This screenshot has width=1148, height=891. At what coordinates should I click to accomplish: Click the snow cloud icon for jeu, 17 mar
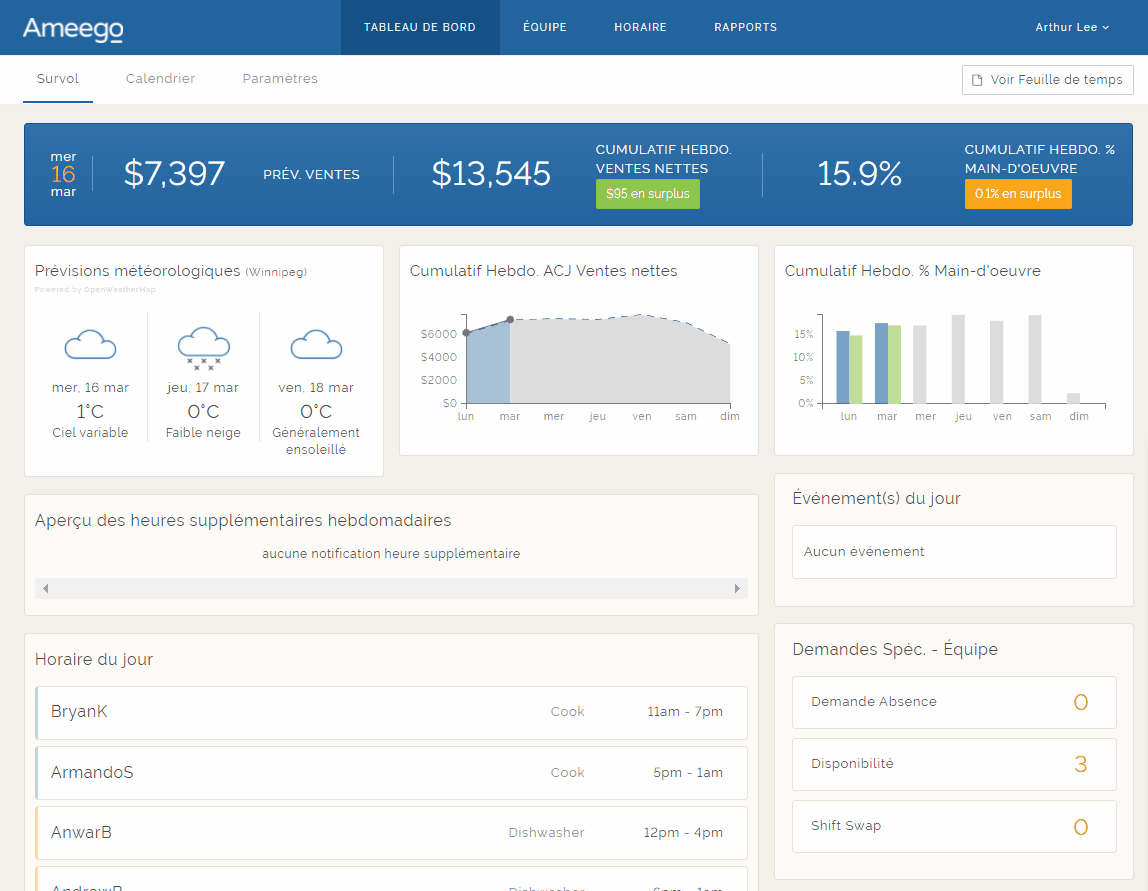(203, 346)
